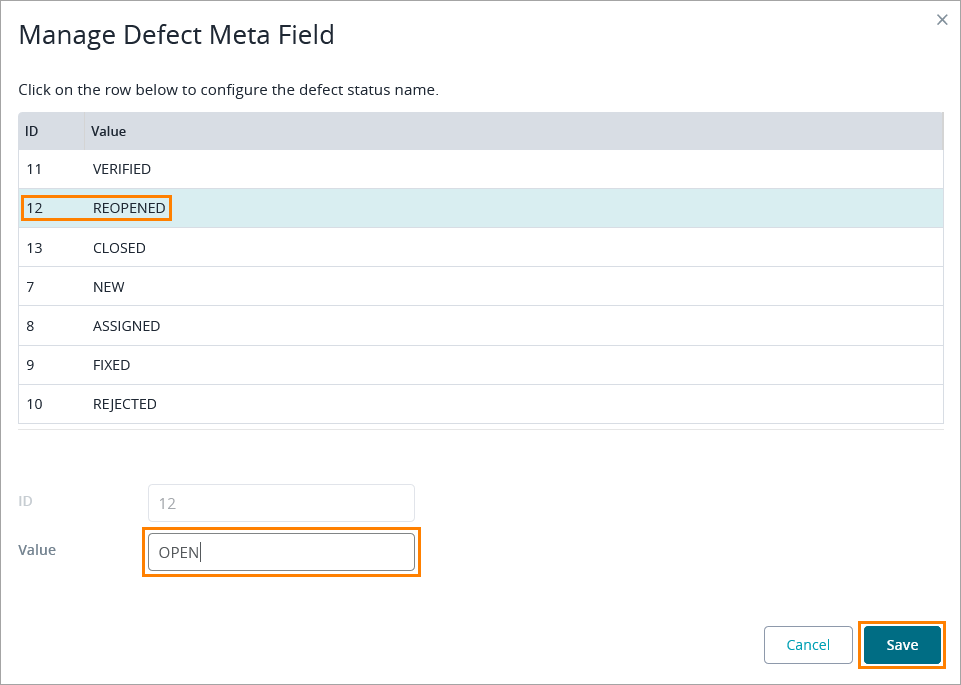Click the ID cell showing 13
Image resolution: width=961 pixels, height=685 pixels.
tap(34, 248)
